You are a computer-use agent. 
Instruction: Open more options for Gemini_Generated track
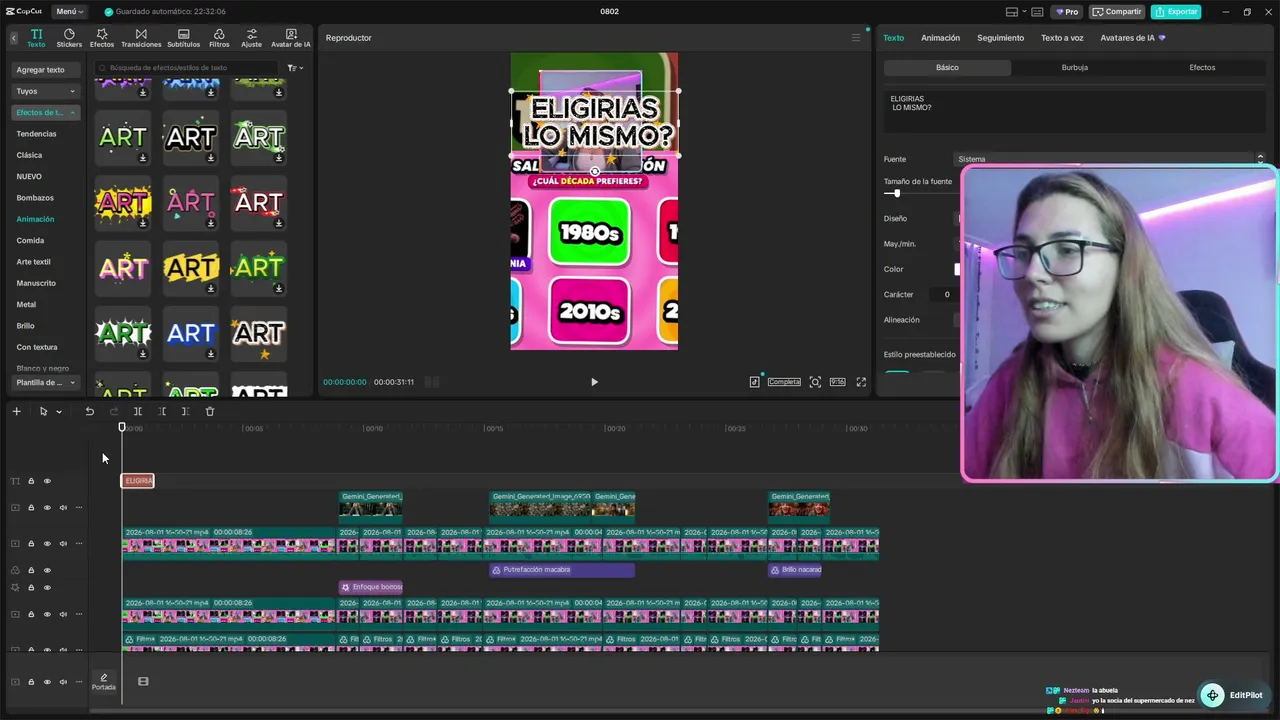click(x=79, y=508)
